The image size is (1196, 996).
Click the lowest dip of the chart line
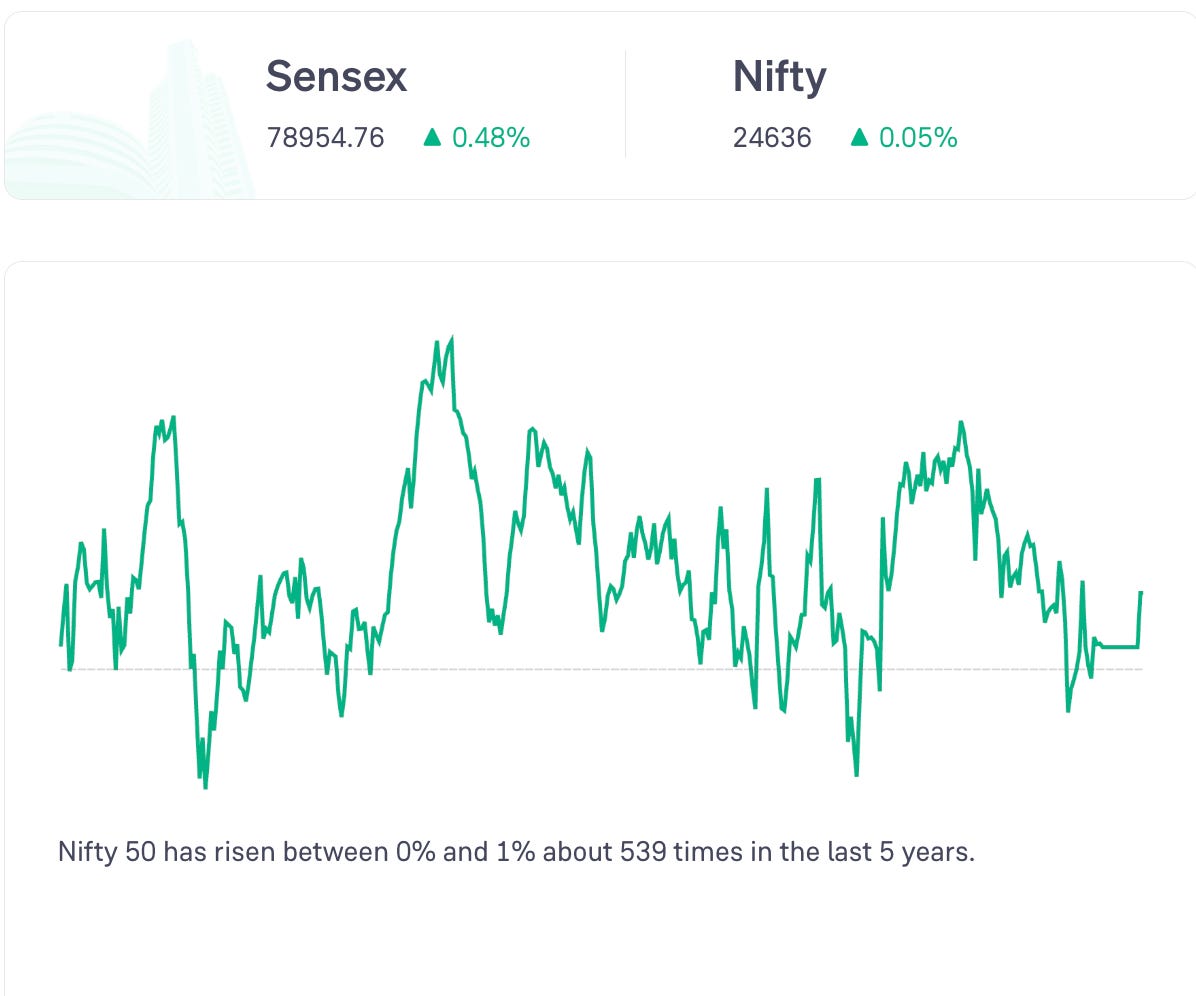205,786
